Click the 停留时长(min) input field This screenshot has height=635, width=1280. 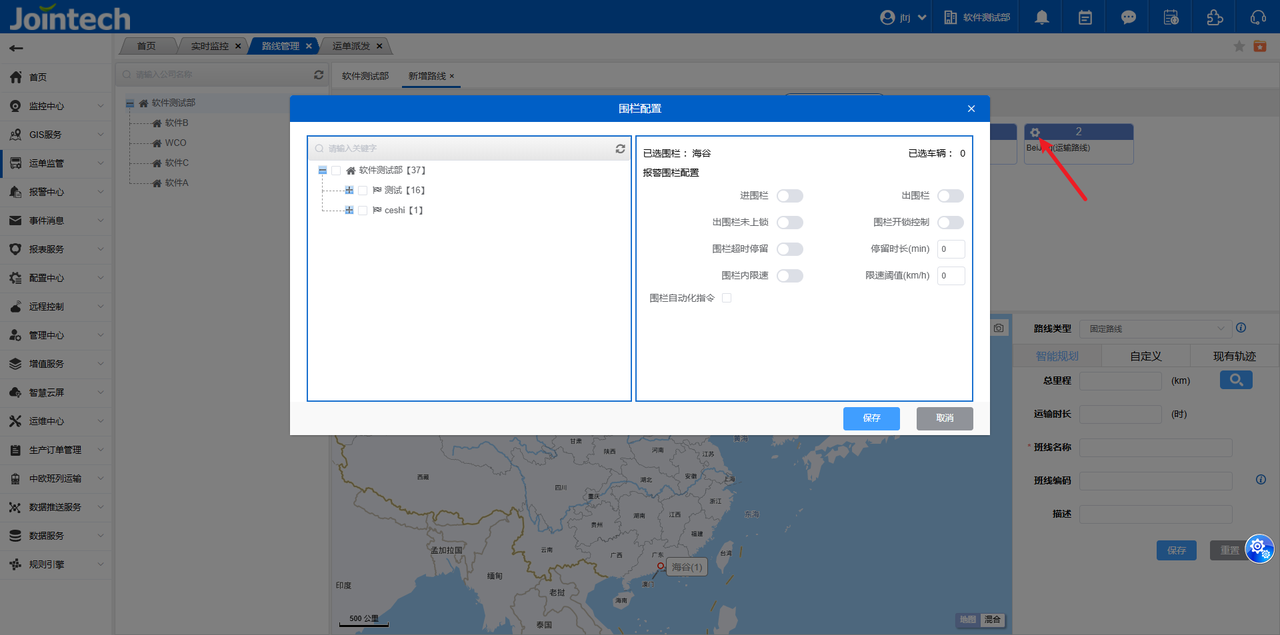(x=950, y=249)
